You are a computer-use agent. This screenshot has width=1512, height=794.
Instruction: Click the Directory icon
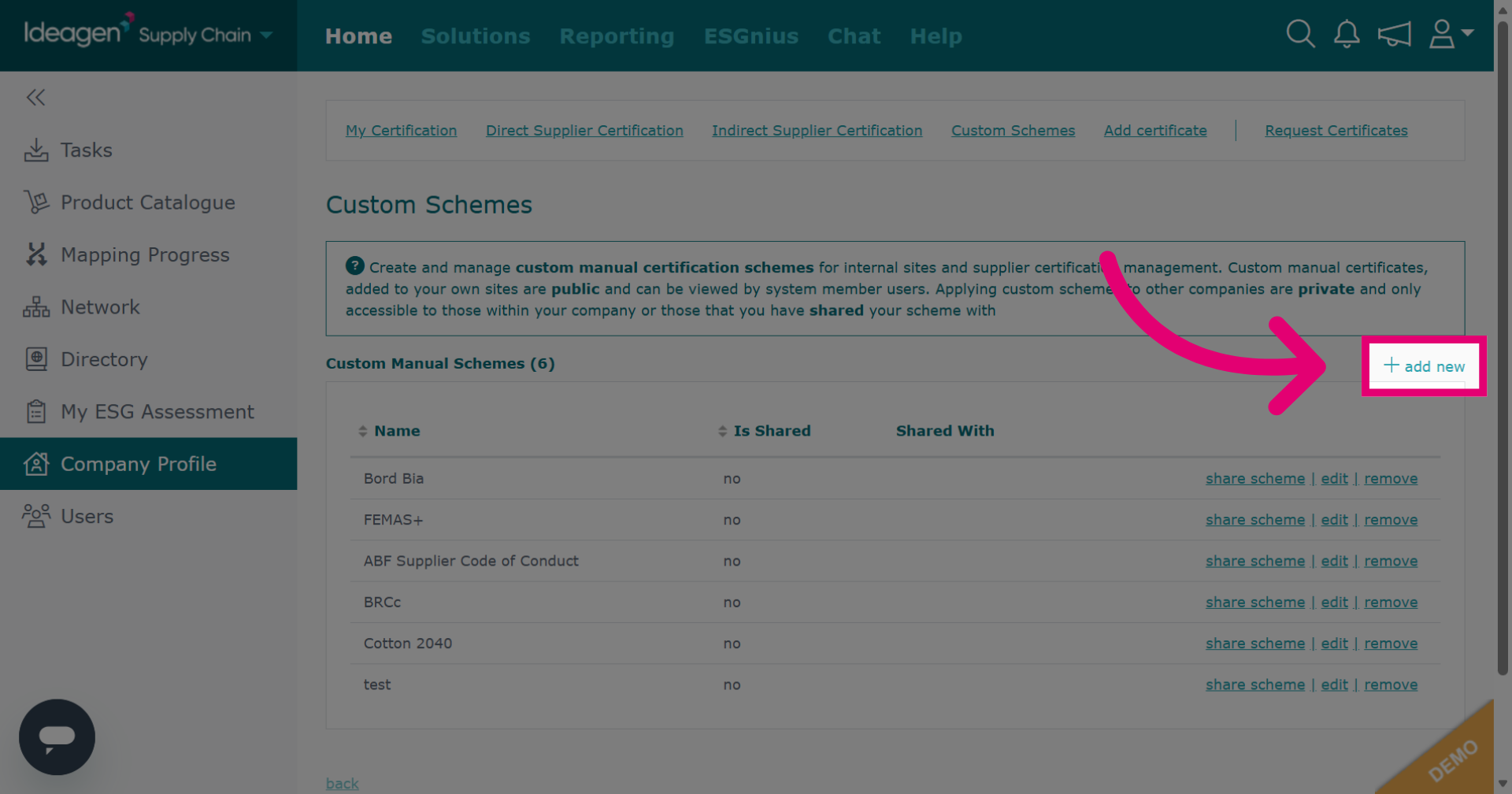coord(36,359)
